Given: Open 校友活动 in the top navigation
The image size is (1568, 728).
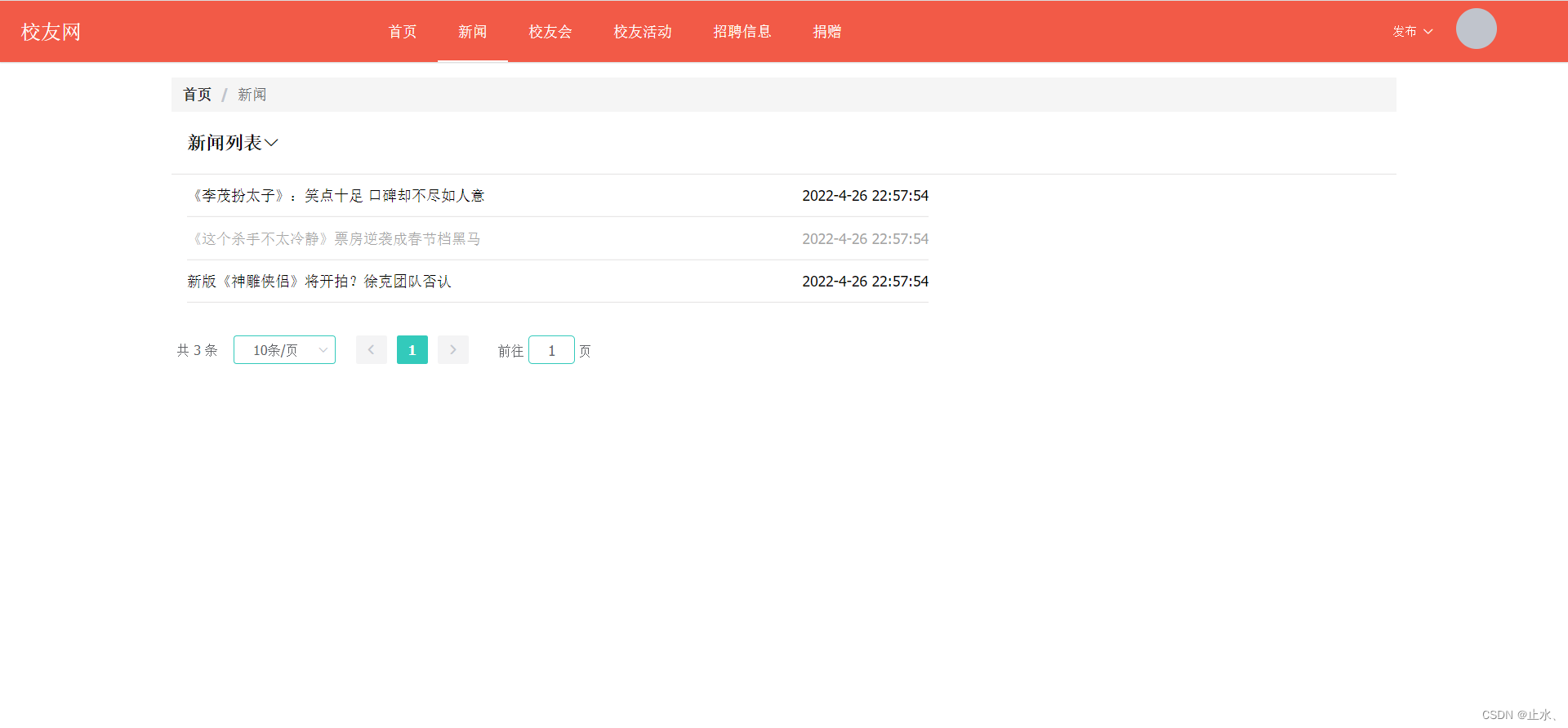Looking at the screenshot, I should pyautogui.click(x=643, y=32).
